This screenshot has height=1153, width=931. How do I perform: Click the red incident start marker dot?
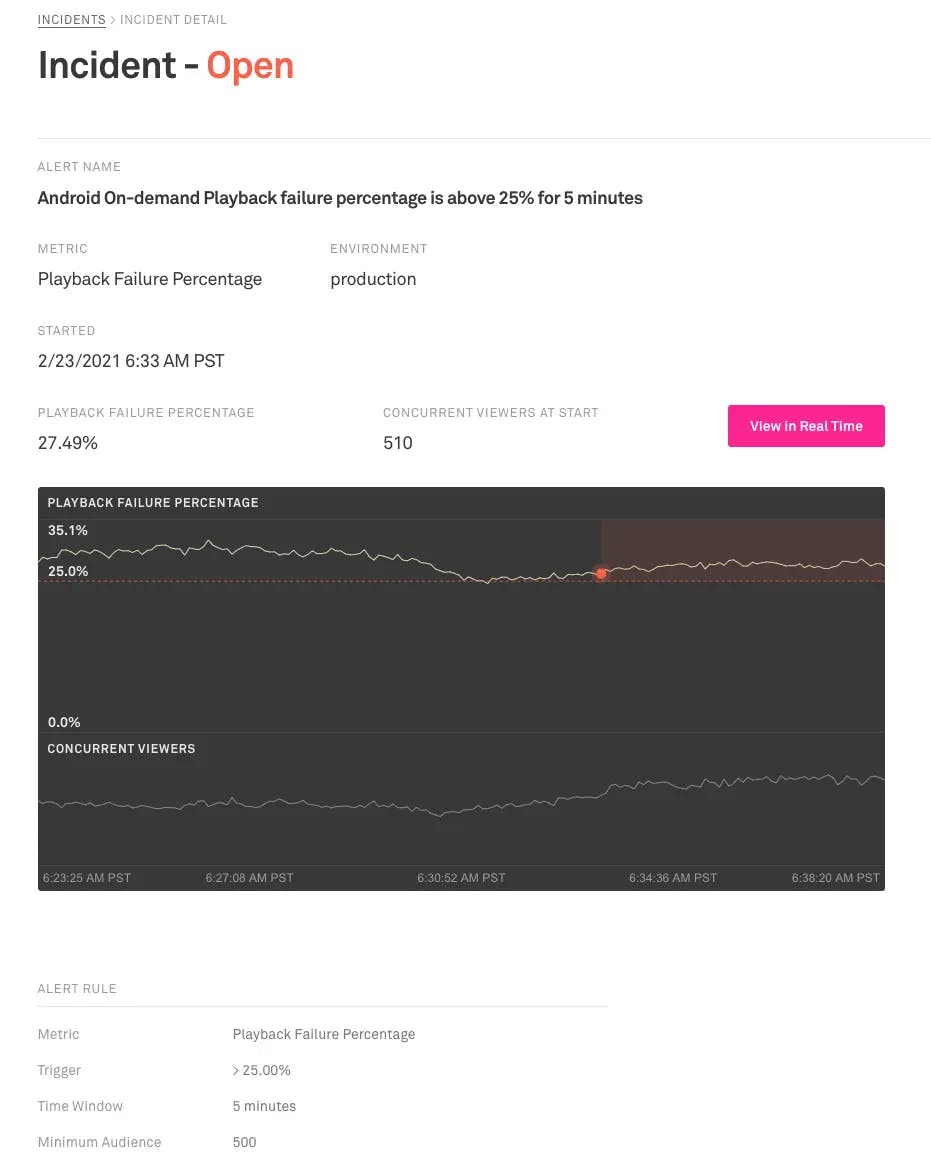(x=601, y=574)
